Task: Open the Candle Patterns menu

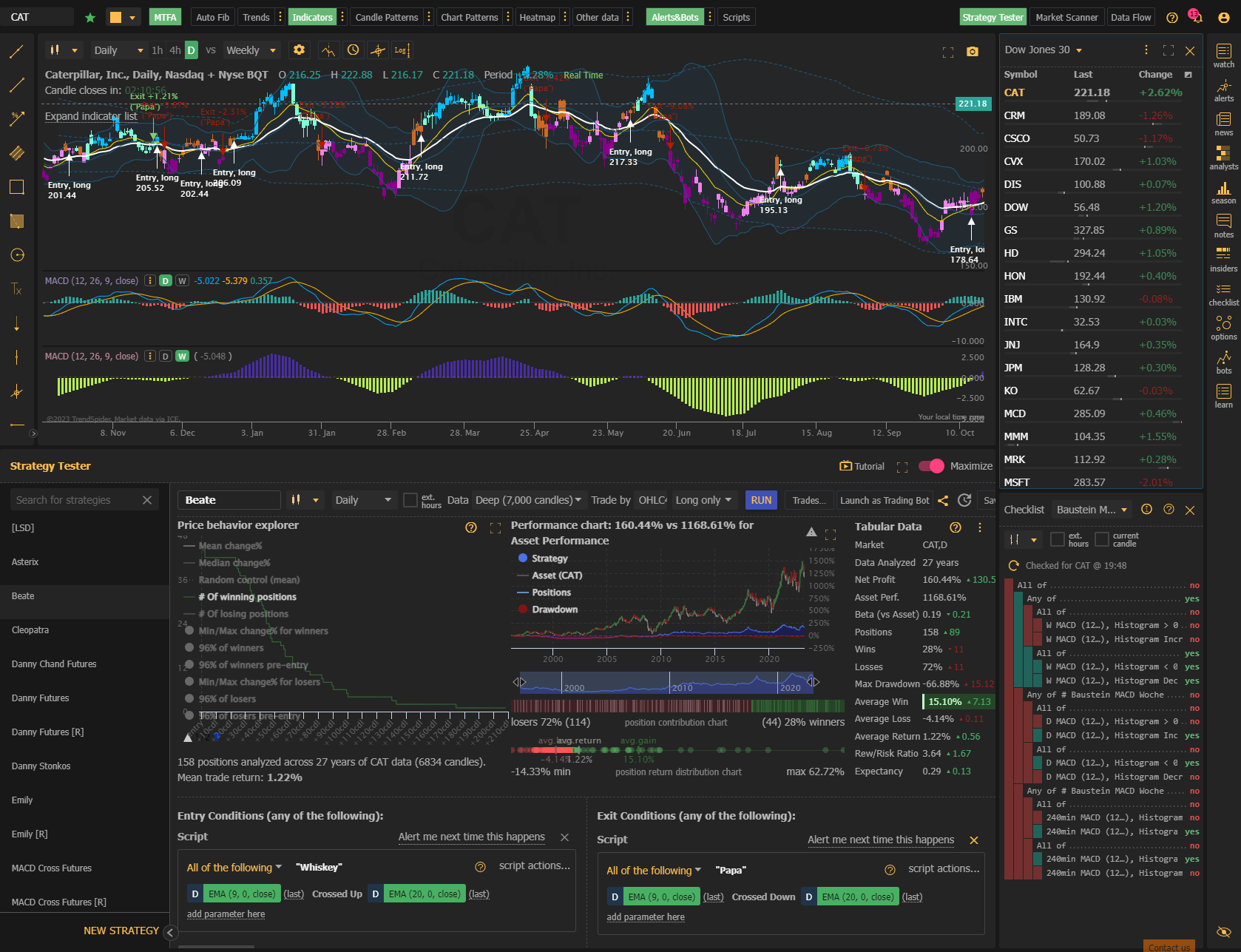Action: coord(387,17)
